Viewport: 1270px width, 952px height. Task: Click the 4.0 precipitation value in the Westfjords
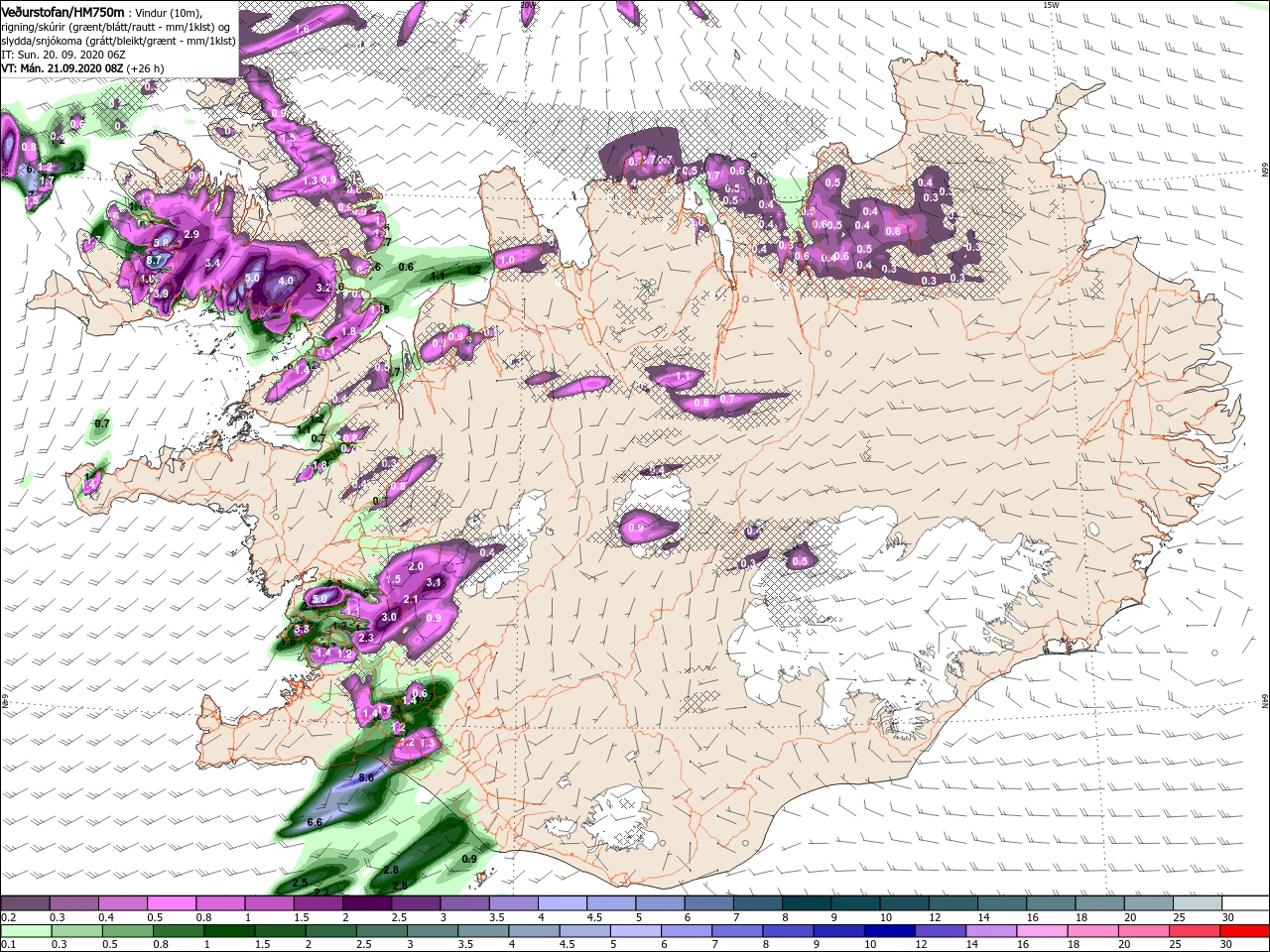coord(287,281)
